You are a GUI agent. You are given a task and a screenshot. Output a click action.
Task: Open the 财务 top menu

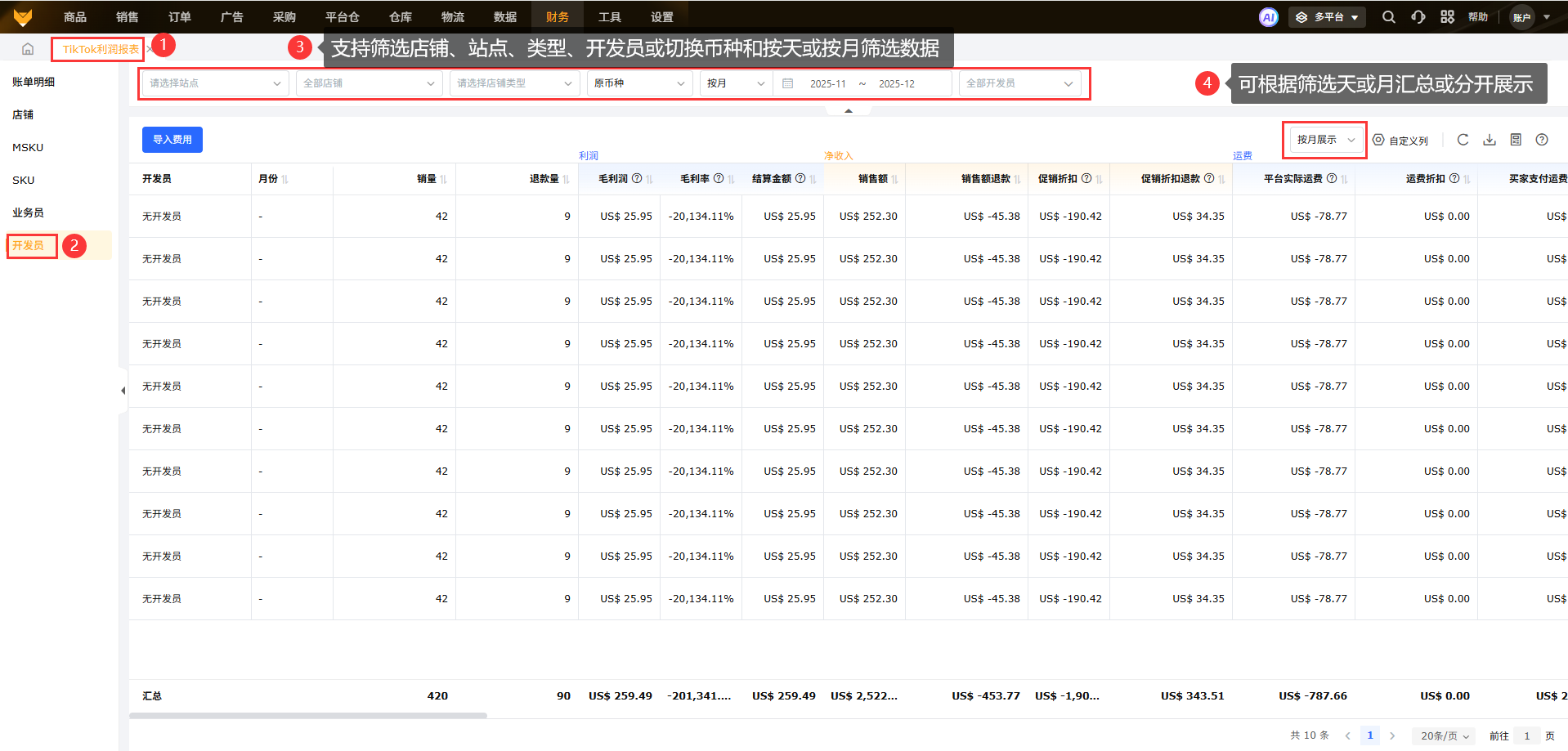tap(557, 17)
